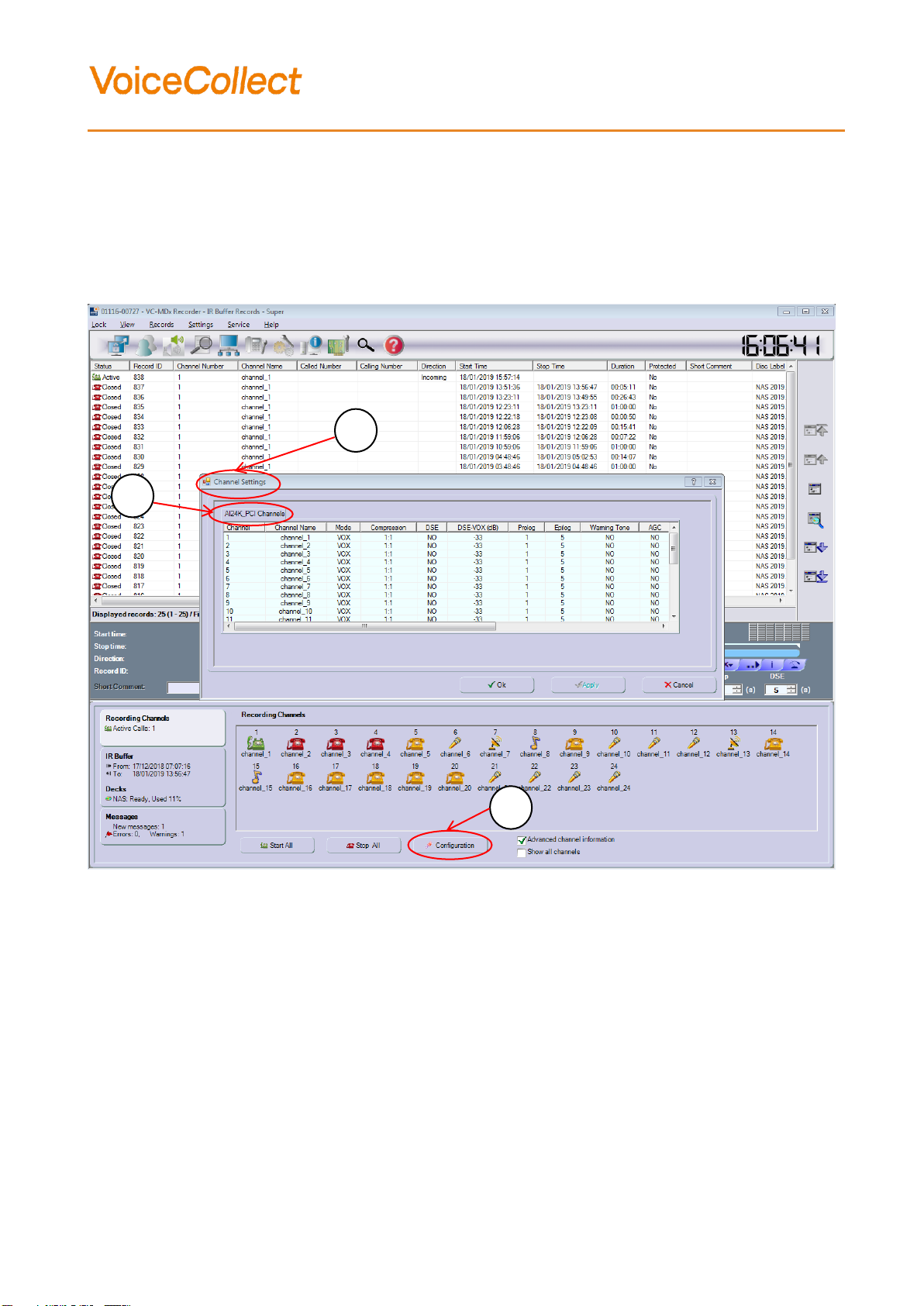This screenshot has width=924, height=1306.
Task: Click the Start All button
Action: click(278, 846)
